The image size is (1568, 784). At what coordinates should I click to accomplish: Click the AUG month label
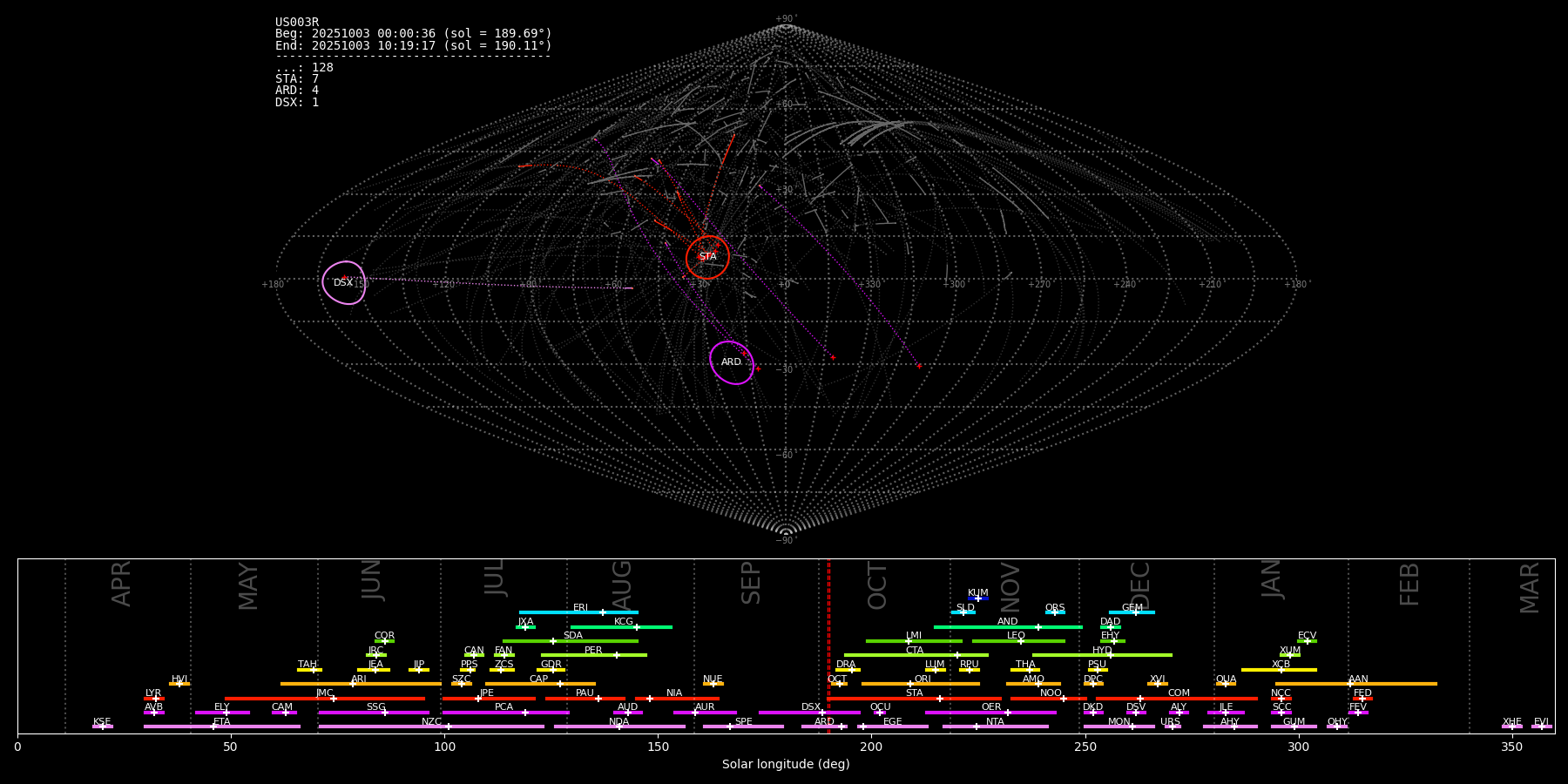pos(622,584)
